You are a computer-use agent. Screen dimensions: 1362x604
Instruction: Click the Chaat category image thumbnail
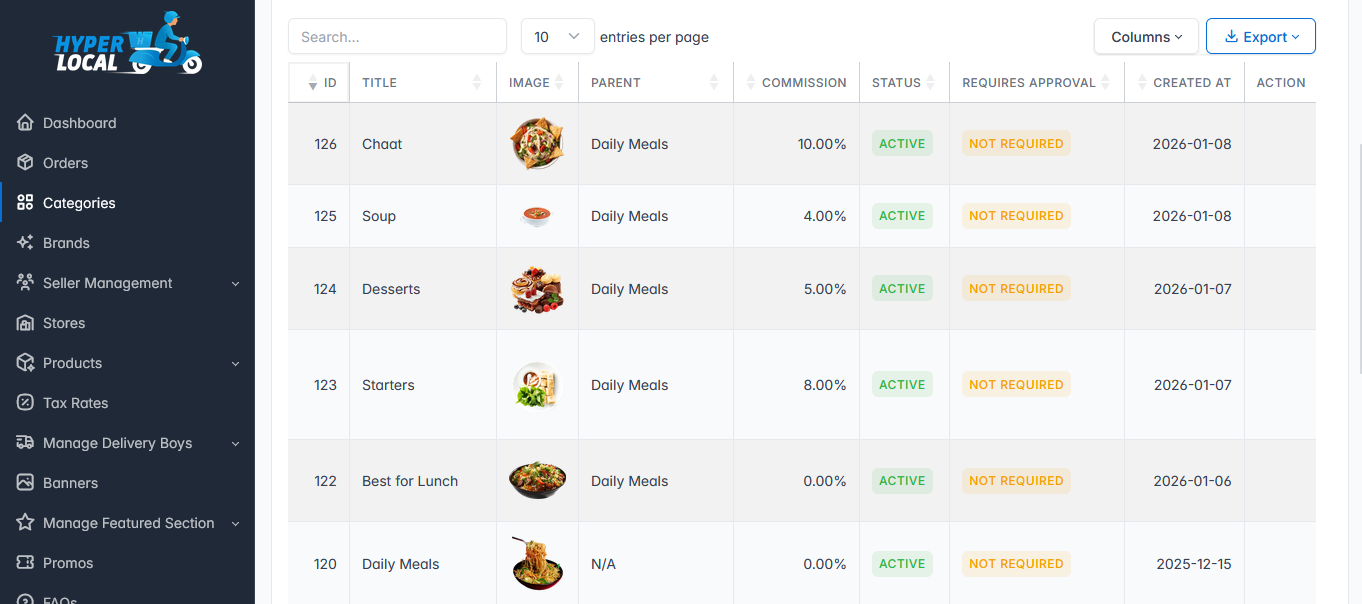click(x=537, y=144)
